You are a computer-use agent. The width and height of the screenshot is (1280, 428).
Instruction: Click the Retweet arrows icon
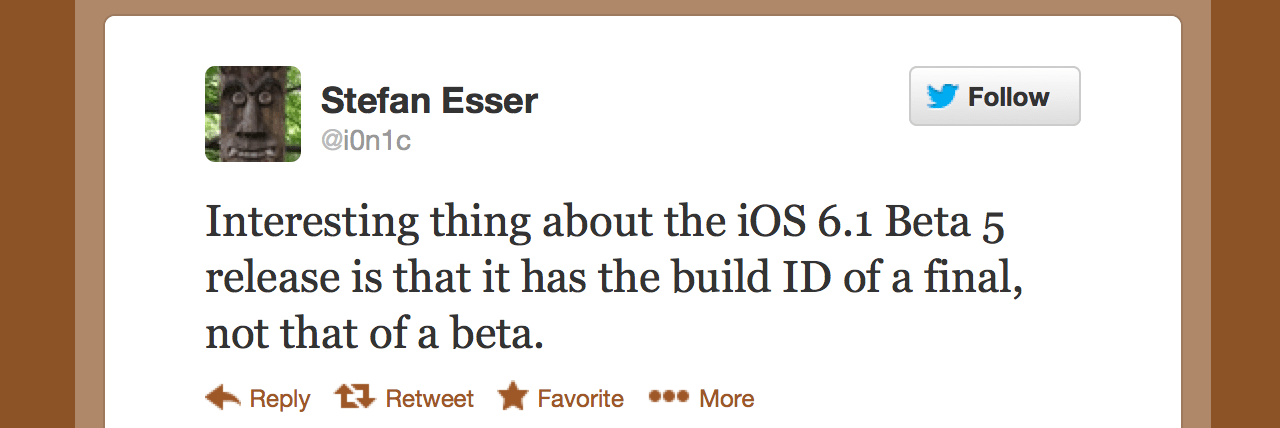tap(353, 398)
